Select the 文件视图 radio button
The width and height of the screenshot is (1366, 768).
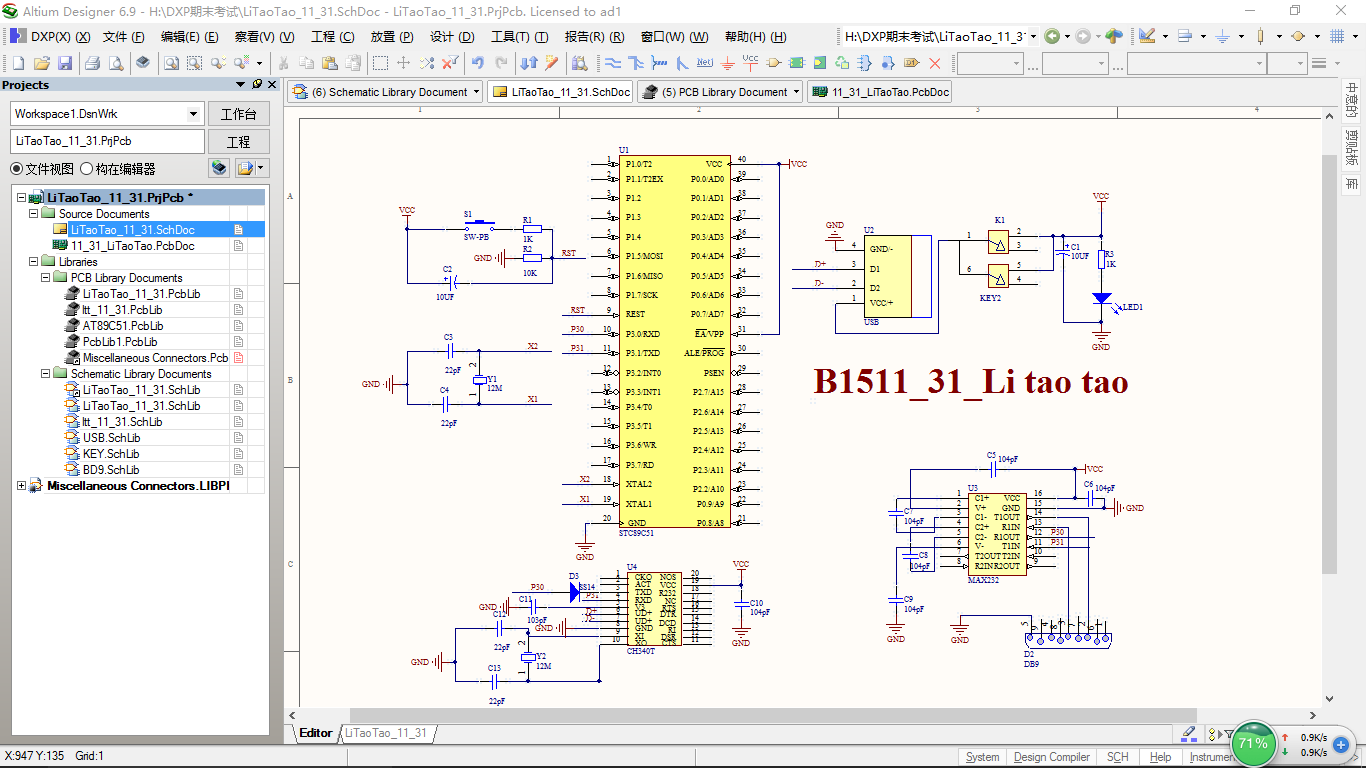17,169
